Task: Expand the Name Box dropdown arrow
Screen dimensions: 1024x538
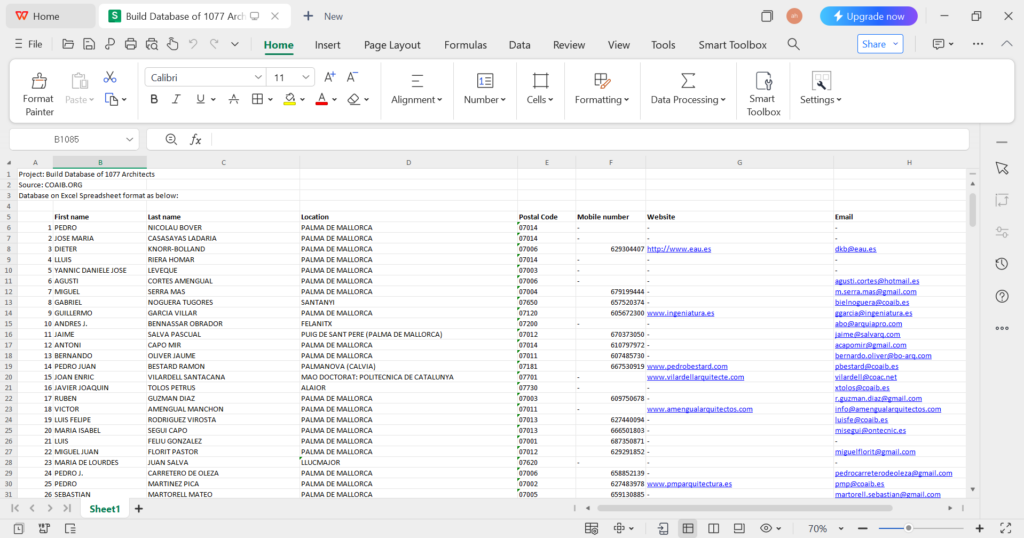Action: click(x=129, y=140)
